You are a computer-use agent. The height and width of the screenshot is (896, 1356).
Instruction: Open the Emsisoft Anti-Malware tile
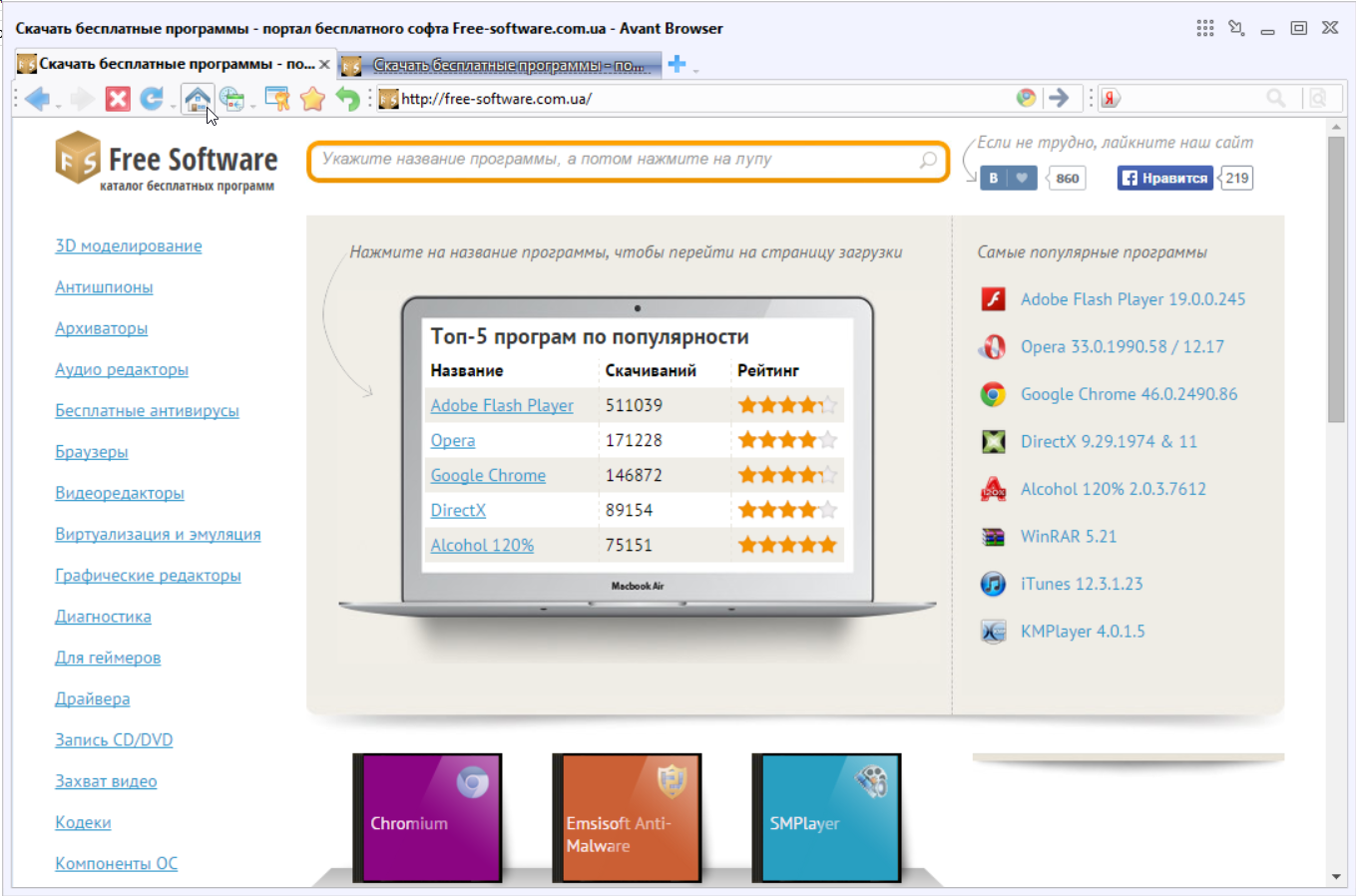point(627,817)
